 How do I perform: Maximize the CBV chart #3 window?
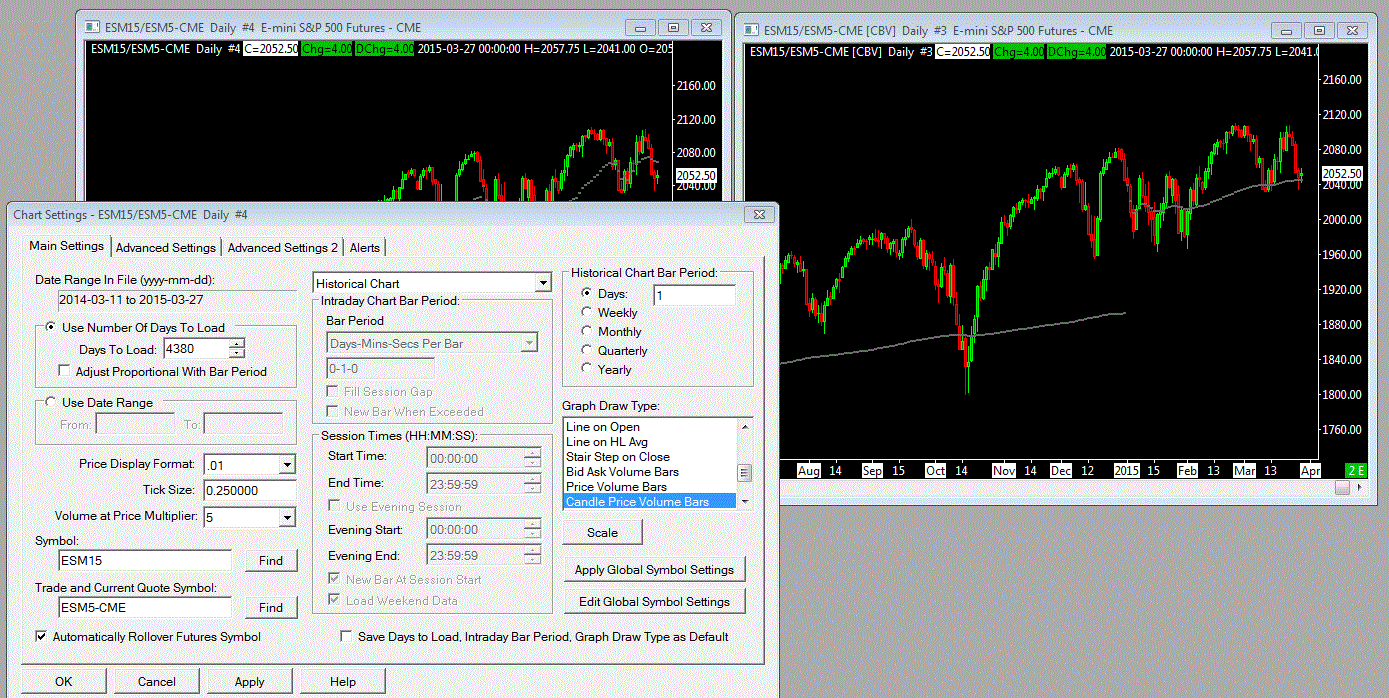click(1319, 31)
